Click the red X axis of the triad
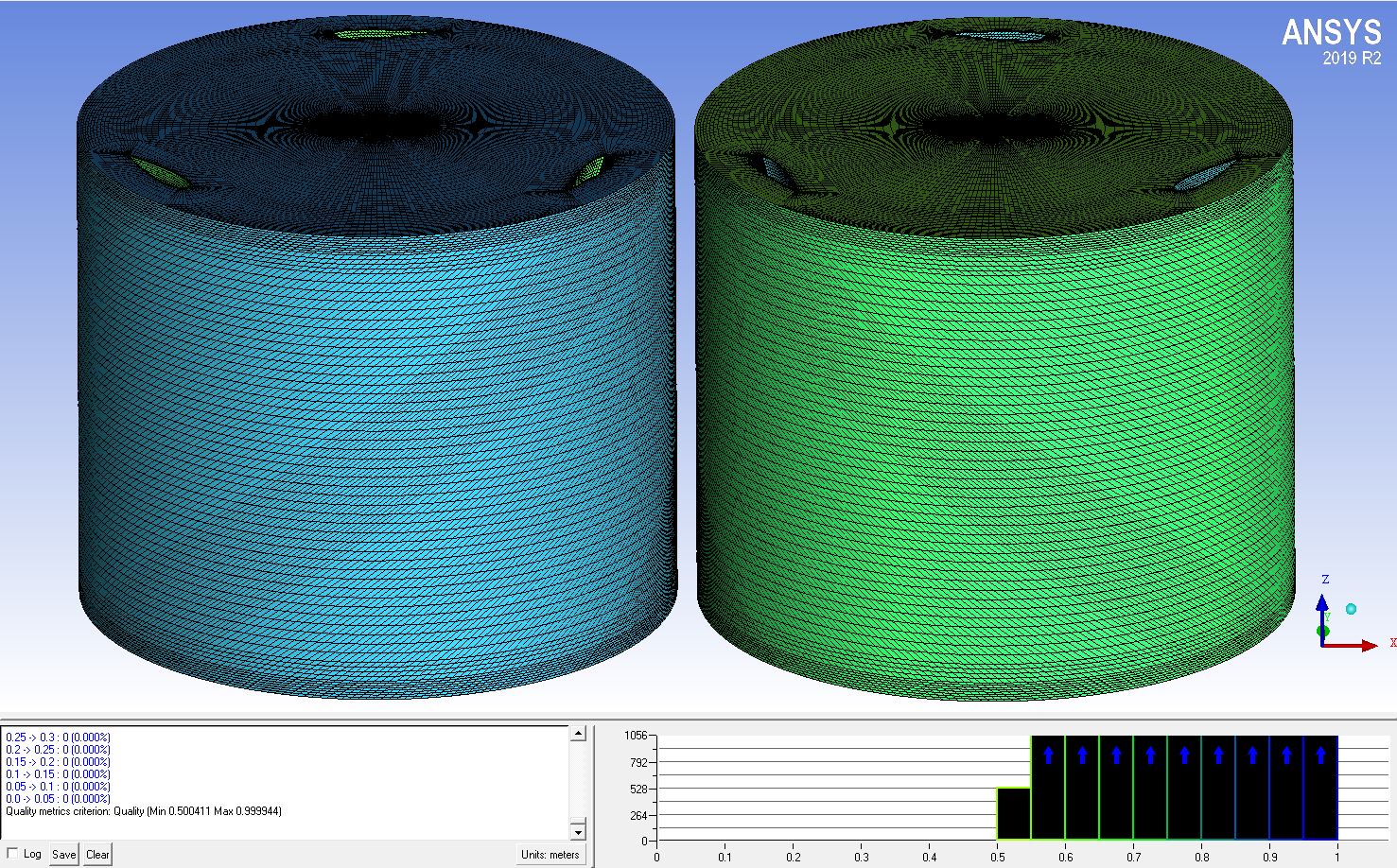1397x868 pixels. [x=1351, y=646]
